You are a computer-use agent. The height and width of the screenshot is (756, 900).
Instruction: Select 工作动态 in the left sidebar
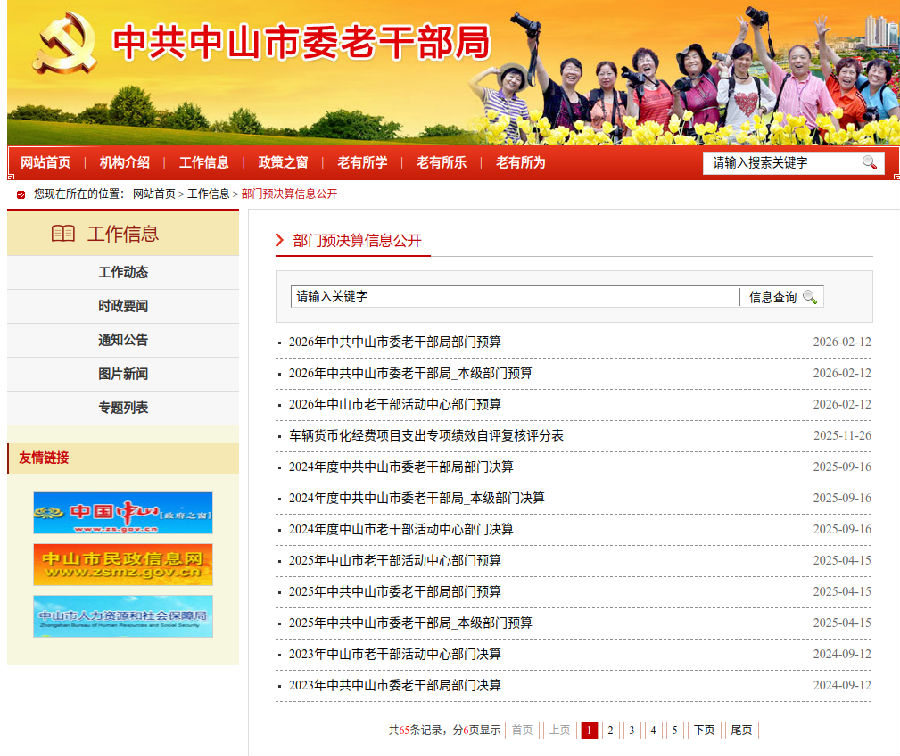[x=123, y=272]
